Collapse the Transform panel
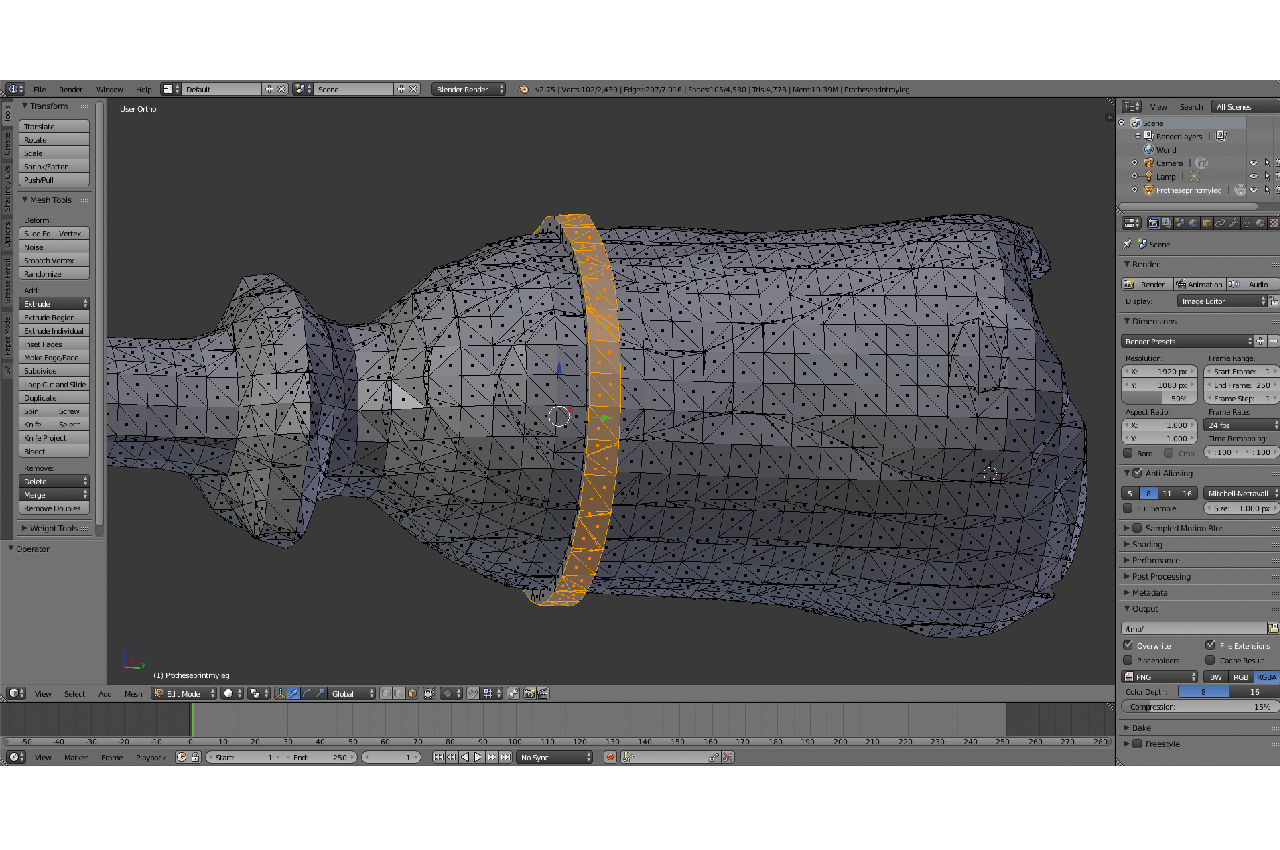 pos(48,106)
